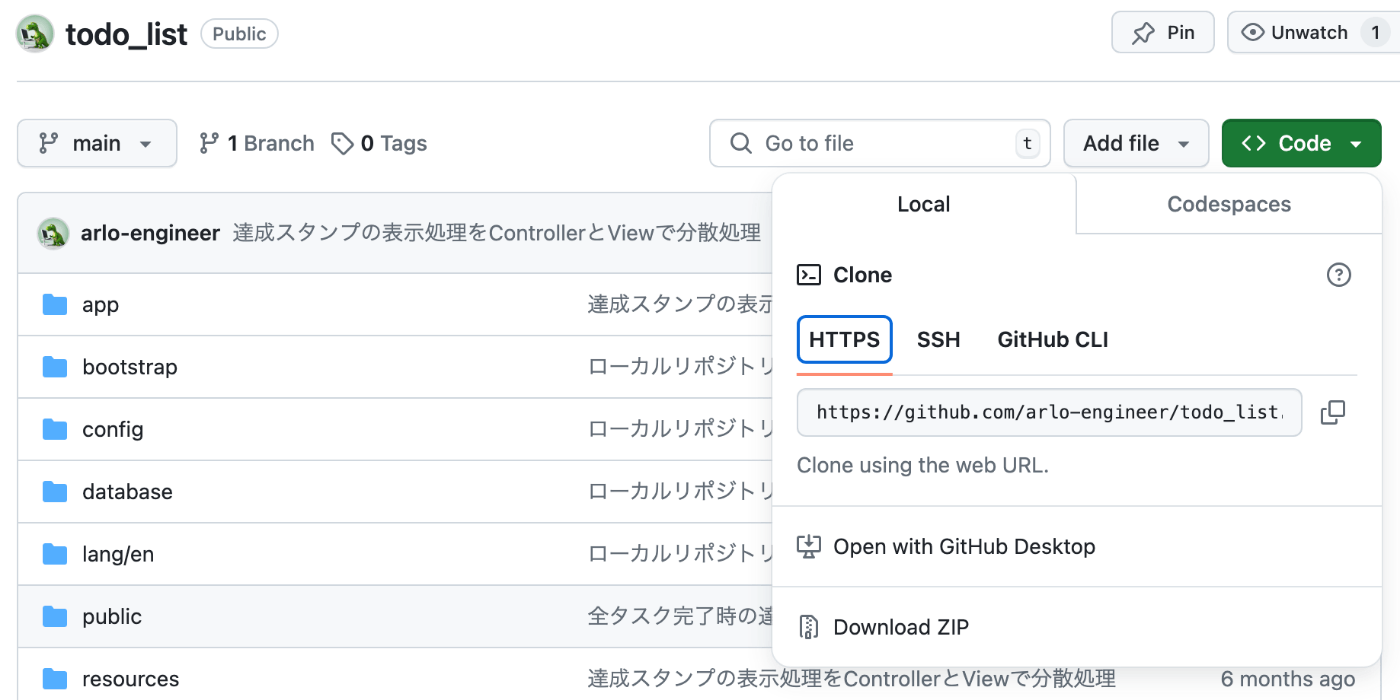Toggle the green Code dropdown button
The height and width of the screenshot is (700, 1400).
tap(1302, 144)
